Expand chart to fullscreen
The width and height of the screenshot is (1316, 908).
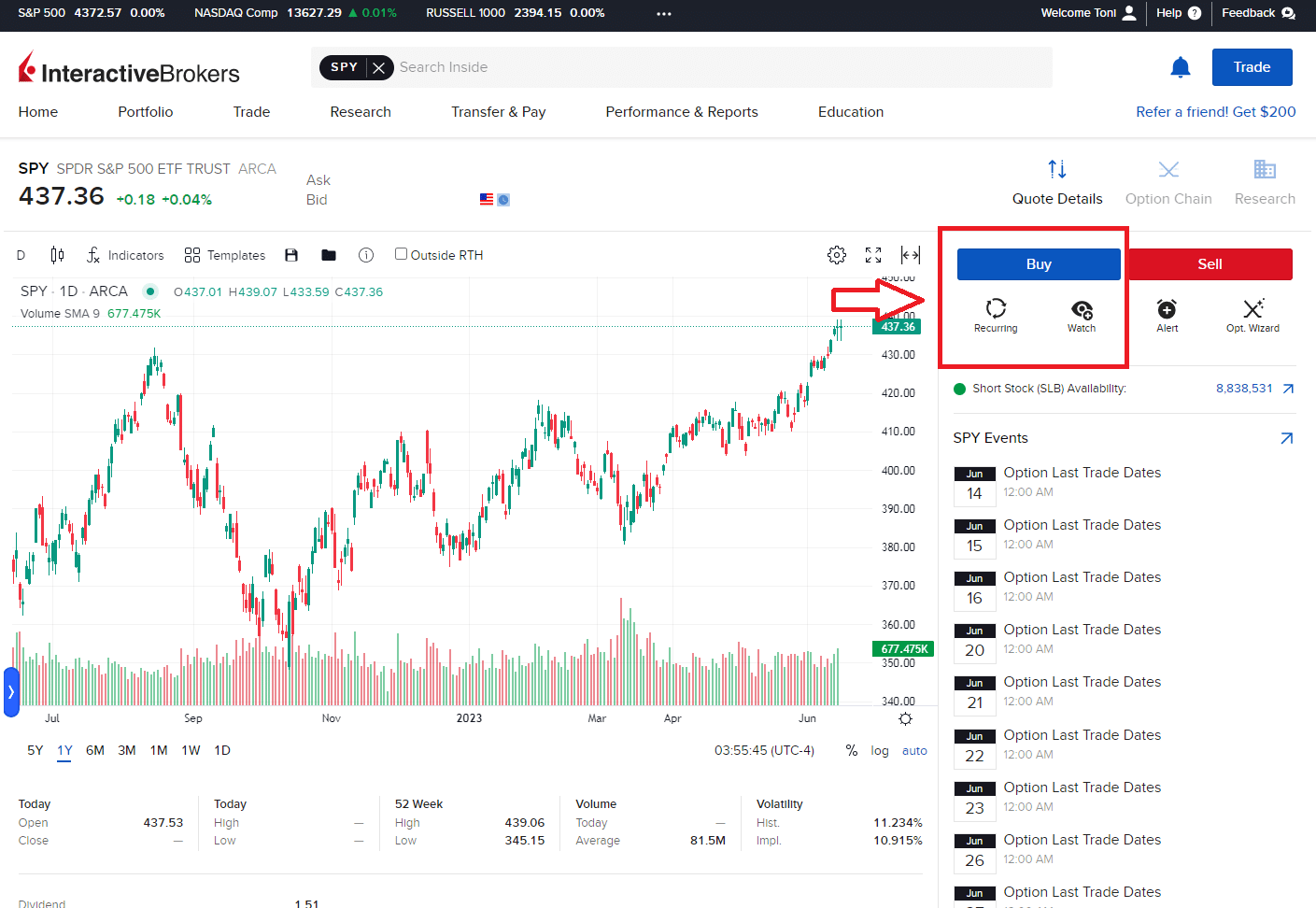point(873,255)
